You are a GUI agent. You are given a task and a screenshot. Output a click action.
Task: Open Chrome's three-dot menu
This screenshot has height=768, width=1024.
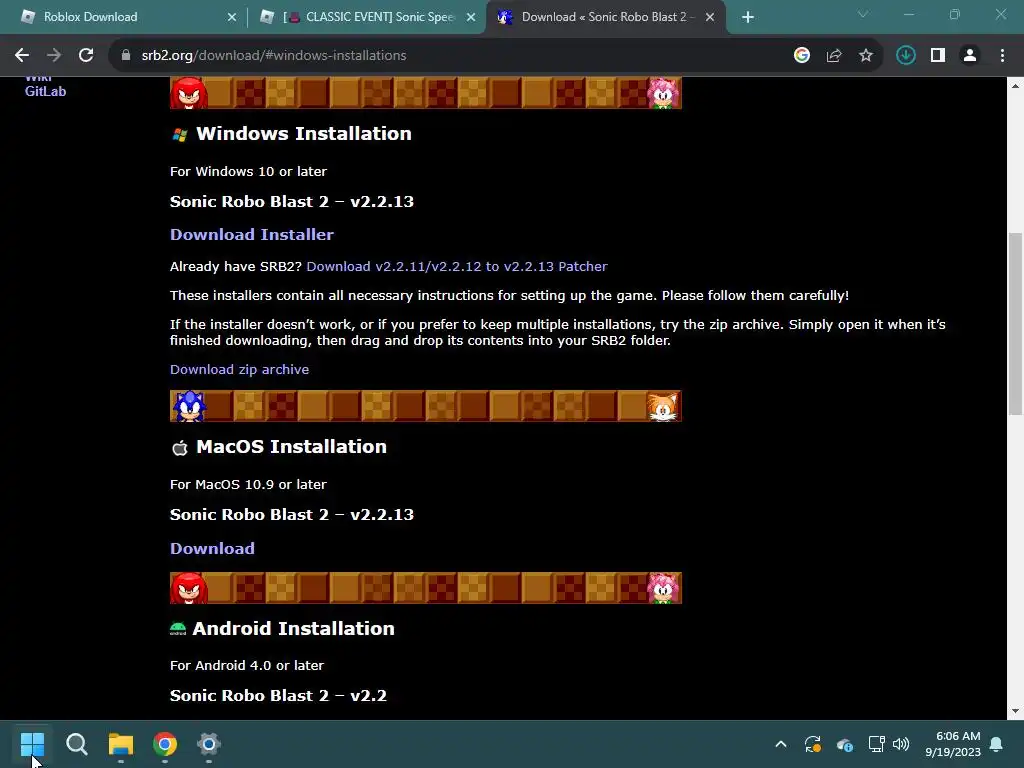point(1002,56)
